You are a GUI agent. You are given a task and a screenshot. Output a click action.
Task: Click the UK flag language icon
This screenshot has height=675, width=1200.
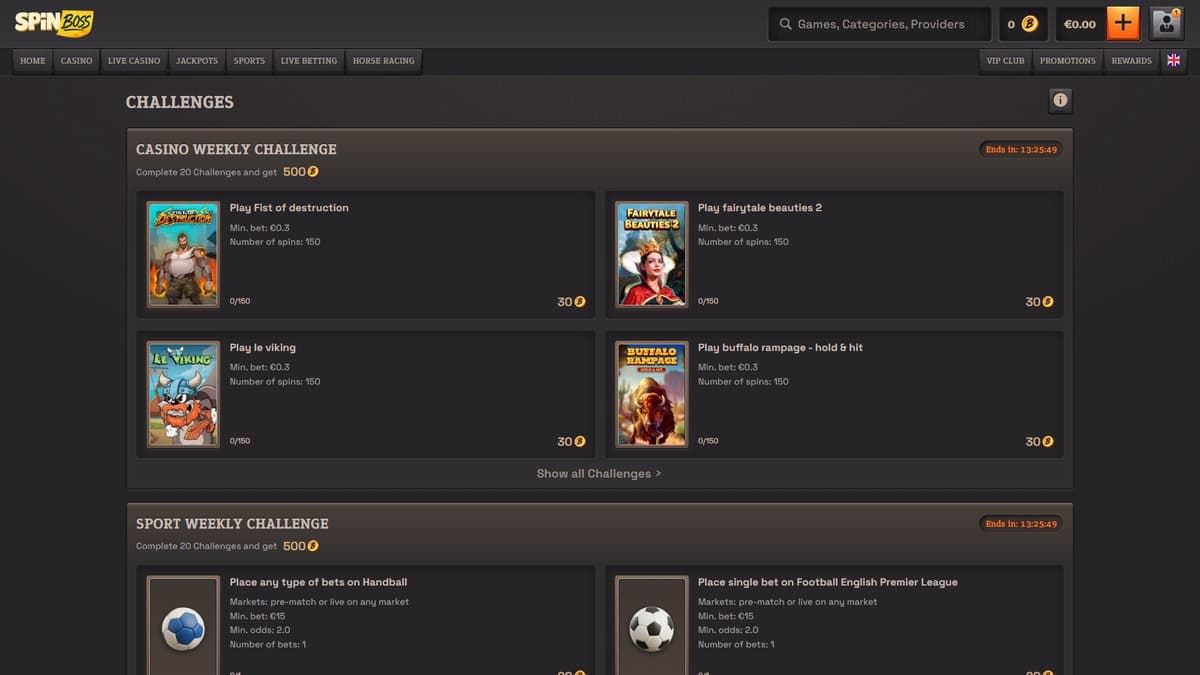click(x=1173, y=60)
